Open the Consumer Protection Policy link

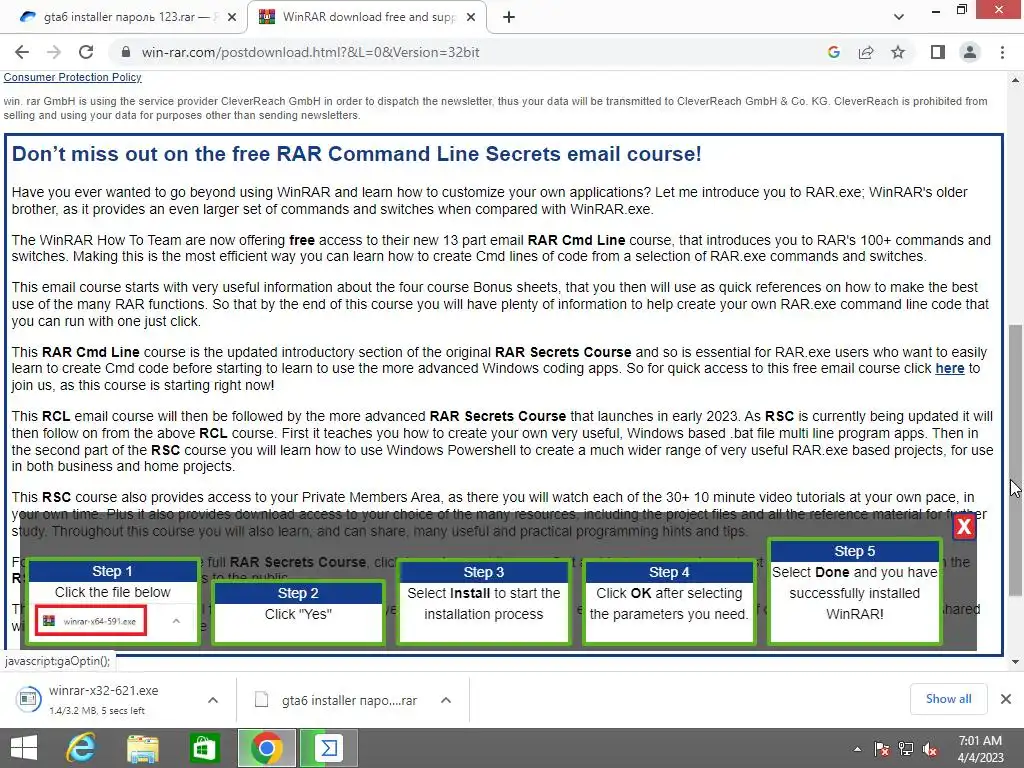72,77
